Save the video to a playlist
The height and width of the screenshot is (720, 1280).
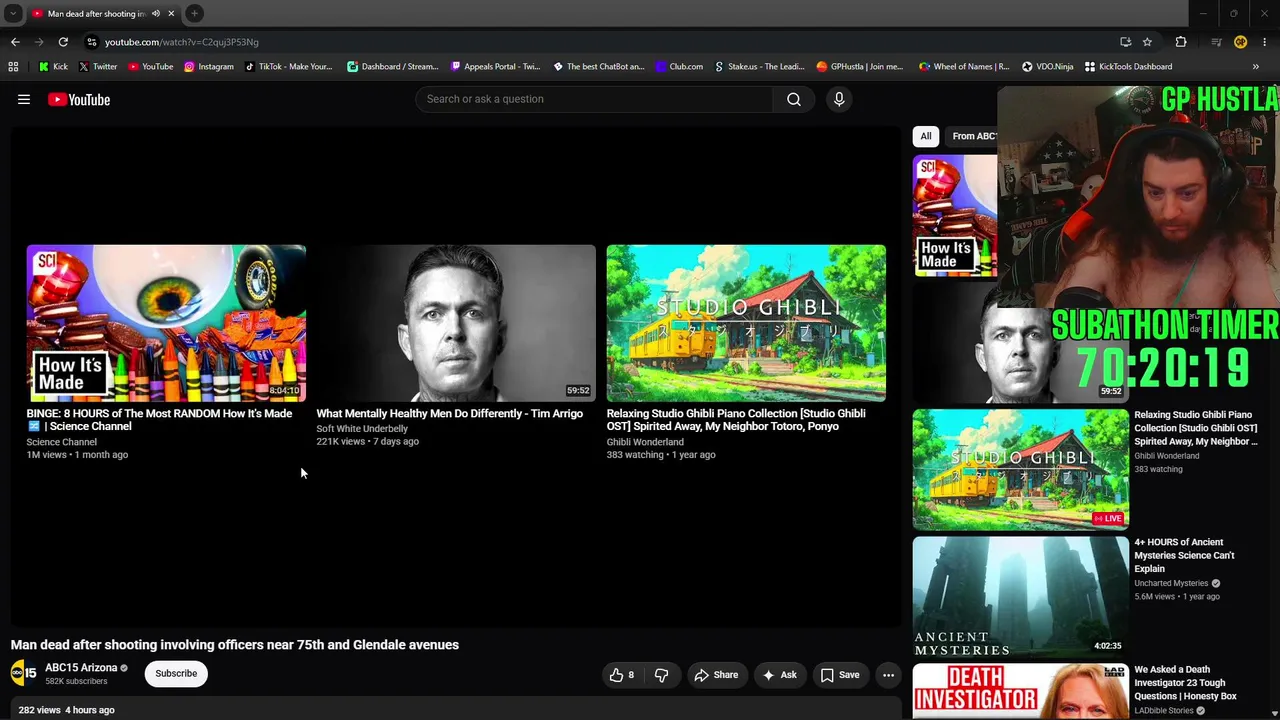pyautogui.click(x=840, y=675)
